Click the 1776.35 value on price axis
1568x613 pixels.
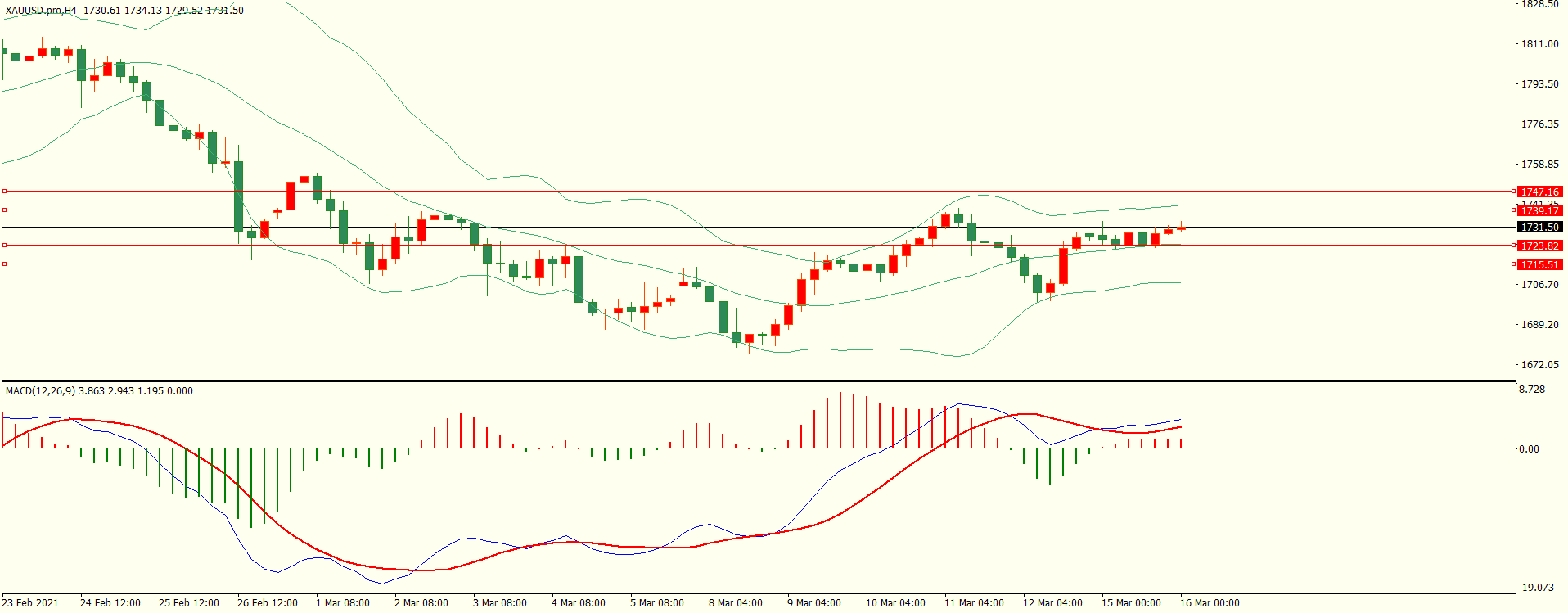tap(1539, 124)
